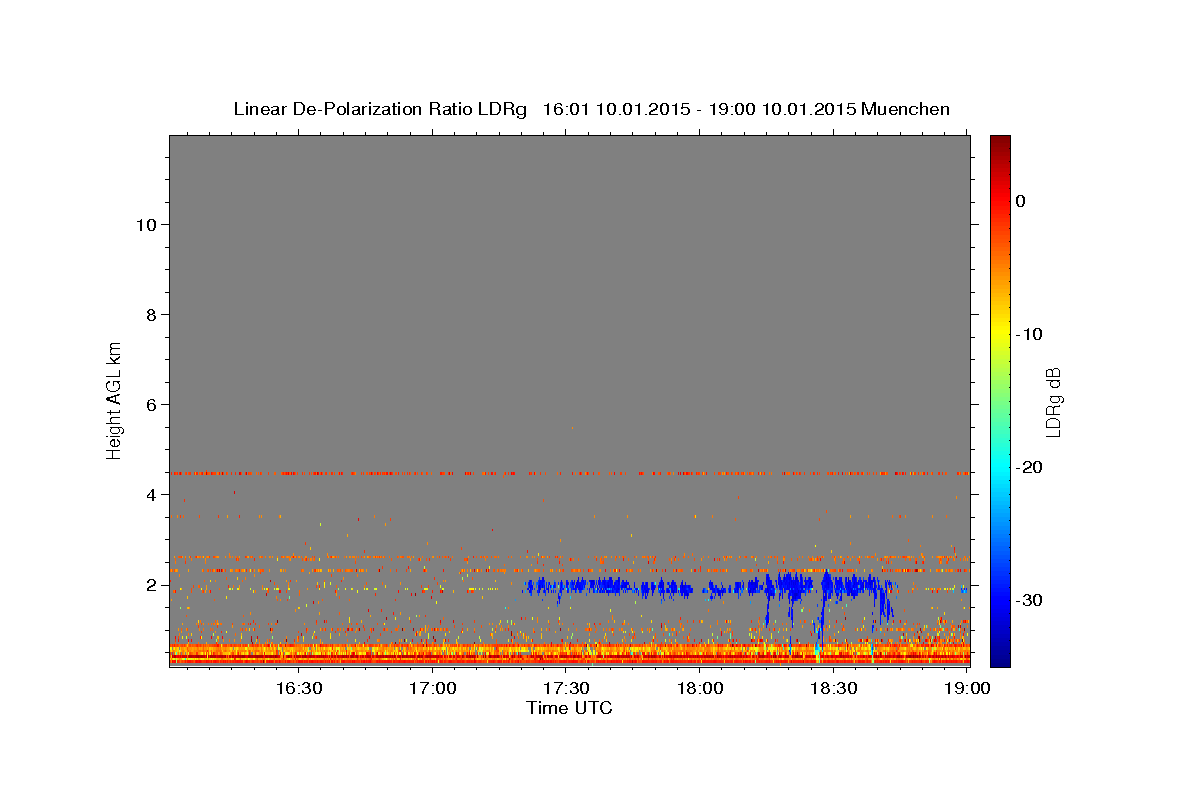The image size is (1200, 800).
Task: Click the yellow region of the colorbar
Action: click(1000, 330)
